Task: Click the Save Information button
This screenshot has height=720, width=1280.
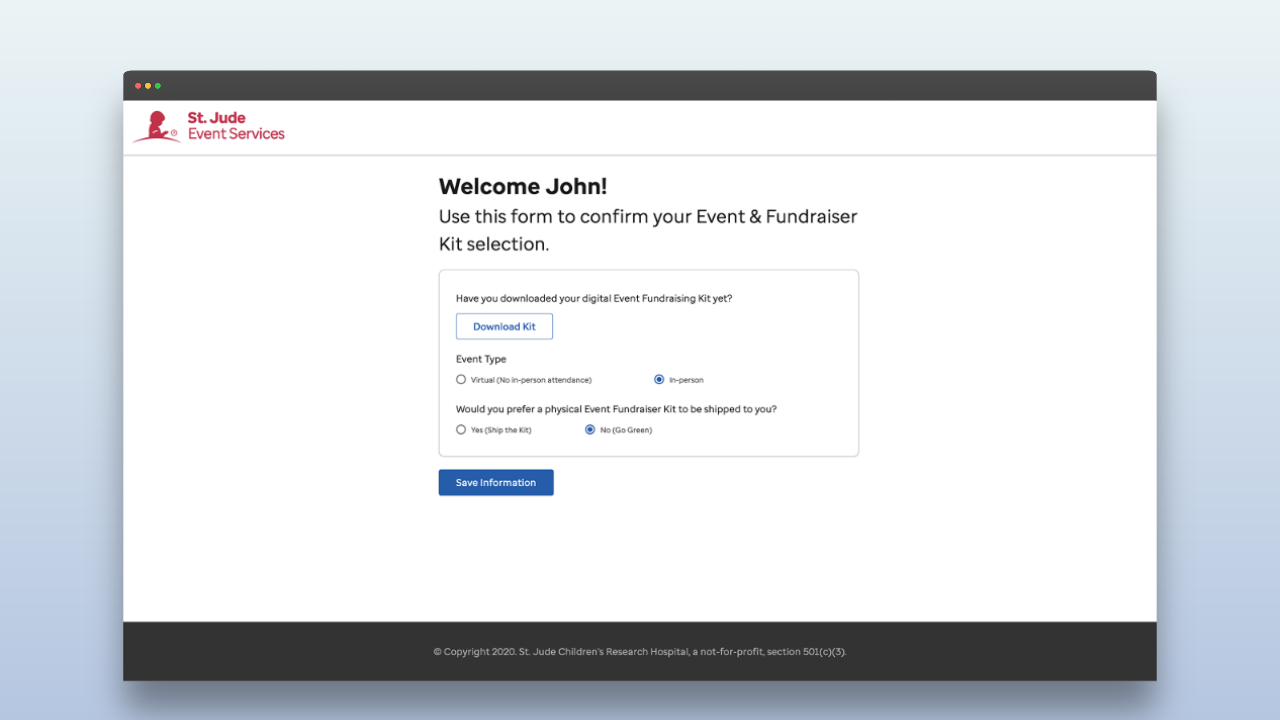Action: (x=496, y=483)
